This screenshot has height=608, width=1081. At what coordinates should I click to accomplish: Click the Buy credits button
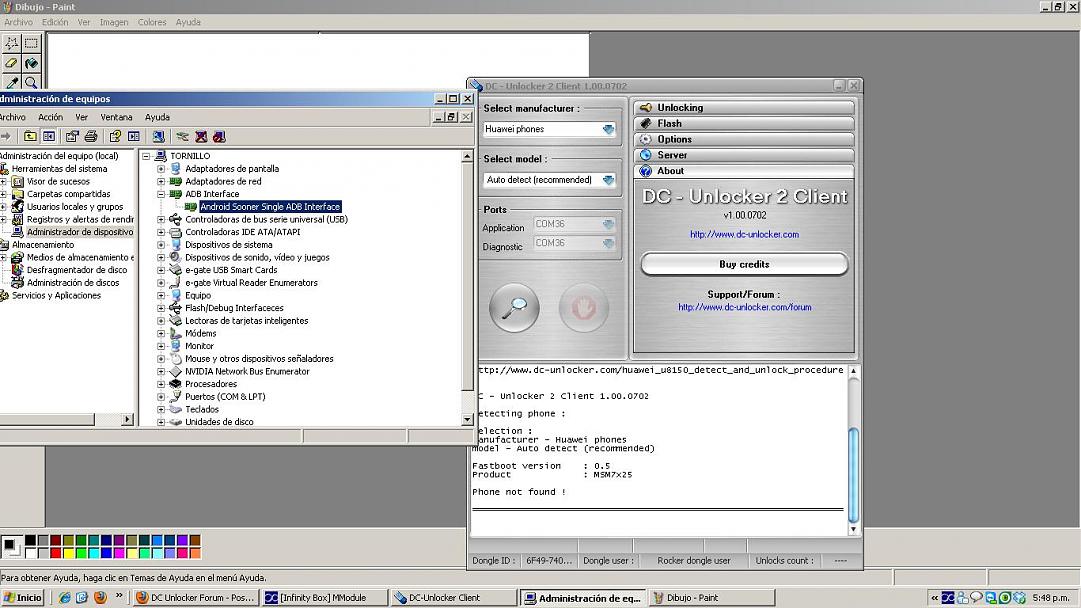(x=744, y=264)
